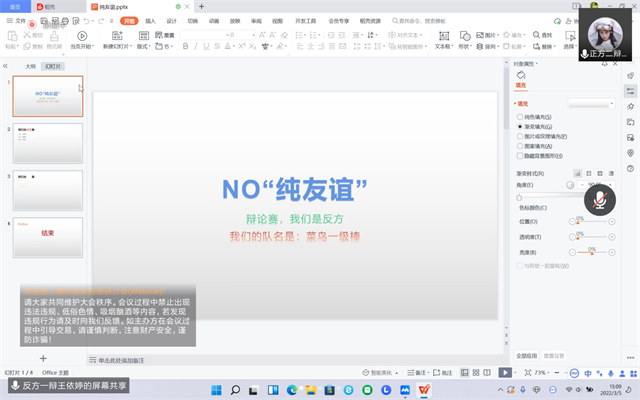Click the Redo arrow
Screen dimensions: 640x400
(x=100, y=21)
